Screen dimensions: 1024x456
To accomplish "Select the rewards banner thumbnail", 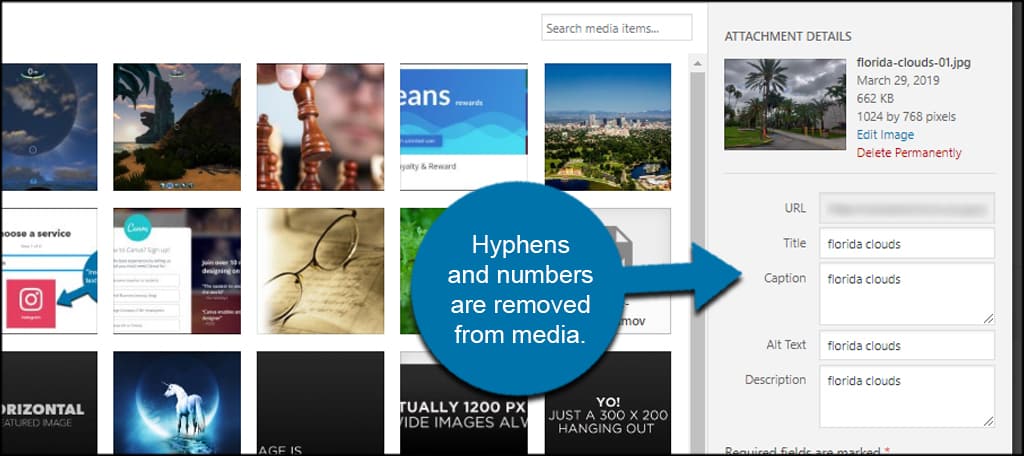I will point(464,127).
